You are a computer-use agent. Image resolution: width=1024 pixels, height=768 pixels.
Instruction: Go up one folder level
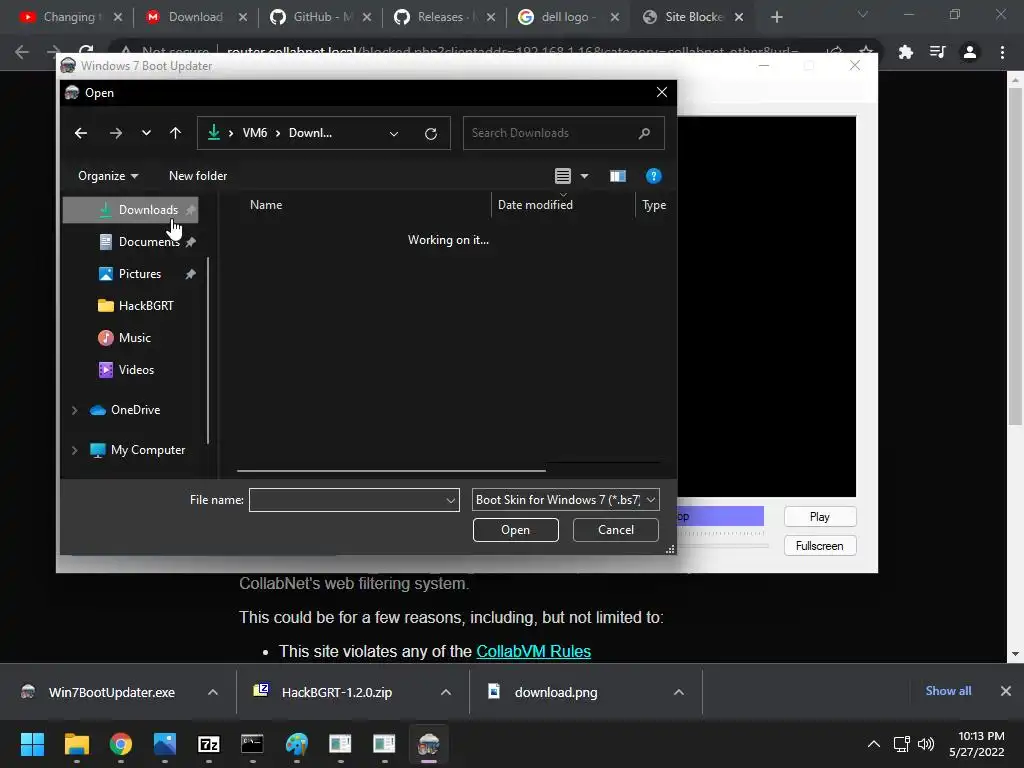pyautogui.click(x=175, y=133)
